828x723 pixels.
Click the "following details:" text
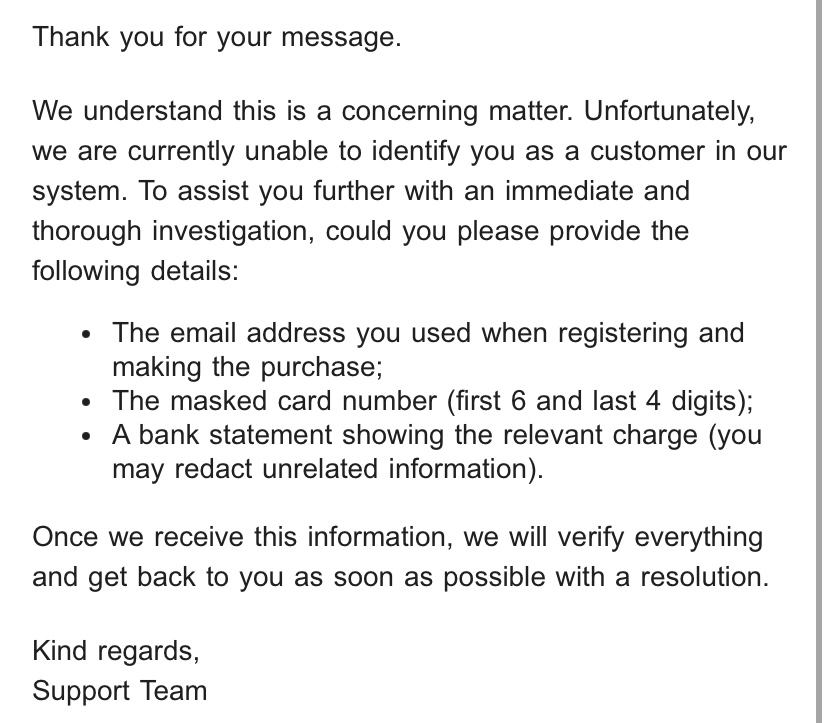pos(135,271)
